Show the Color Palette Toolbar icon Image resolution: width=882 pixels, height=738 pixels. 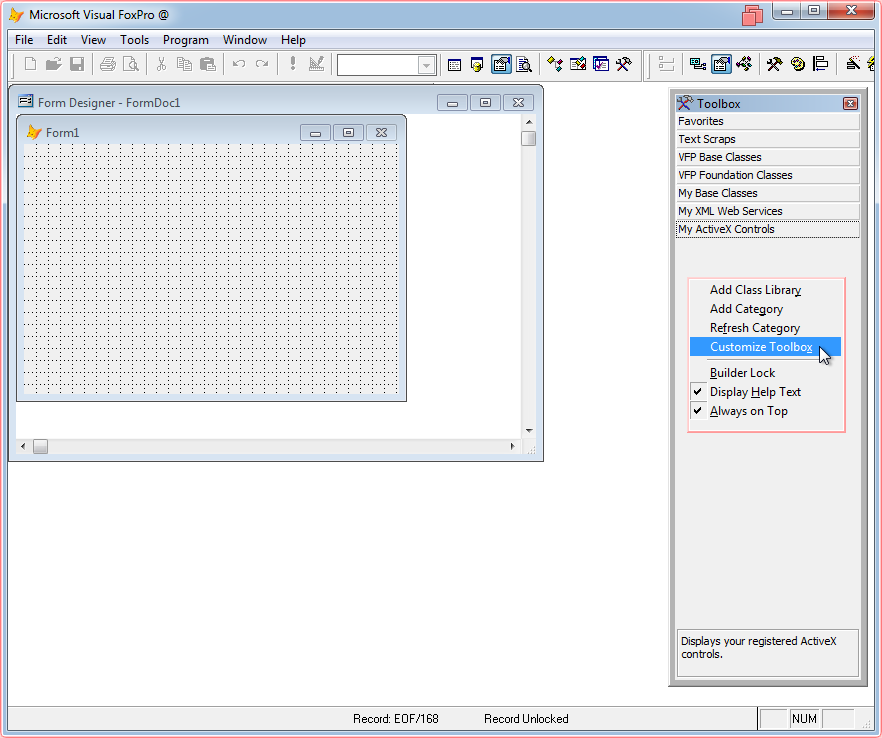click(x=798, y=65)
